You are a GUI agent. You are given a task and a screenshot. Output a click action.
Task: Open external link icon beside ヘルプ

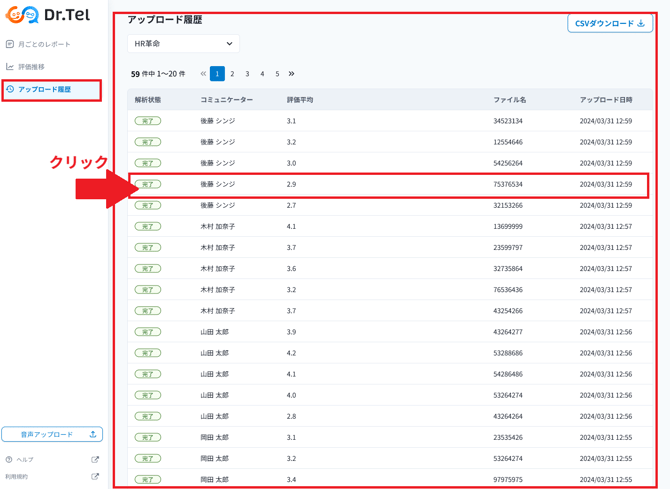pos(95,460)
